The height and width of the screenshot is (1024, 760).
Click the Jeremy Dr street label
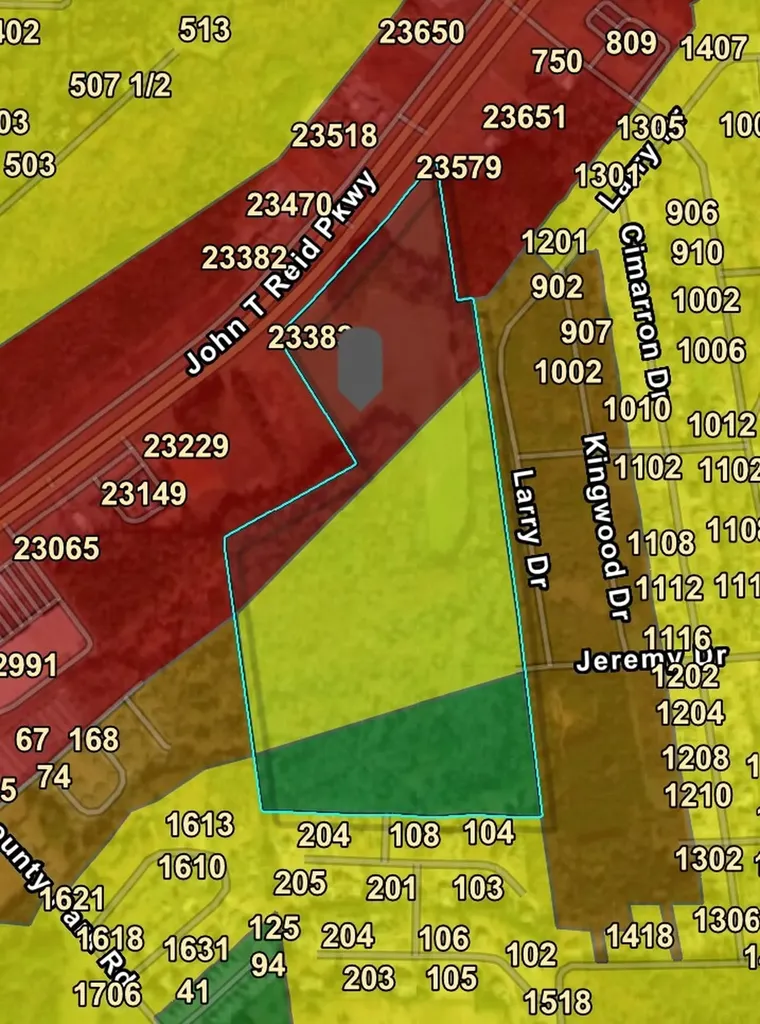click(651, 658)
